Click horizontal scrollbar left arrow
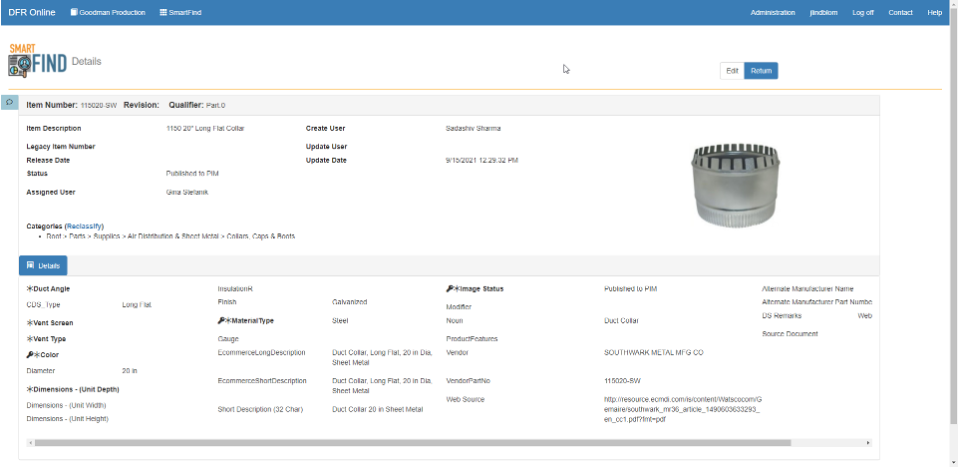Image resolution: width=958 pixels, height=468 pixels. [x=31, y=442]
